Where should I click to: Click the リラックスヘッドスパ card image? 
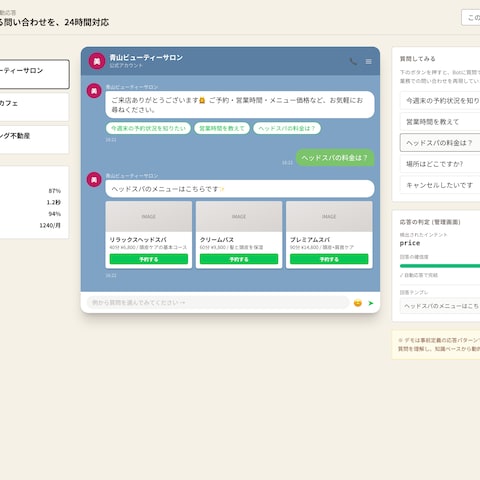point(149,216)
